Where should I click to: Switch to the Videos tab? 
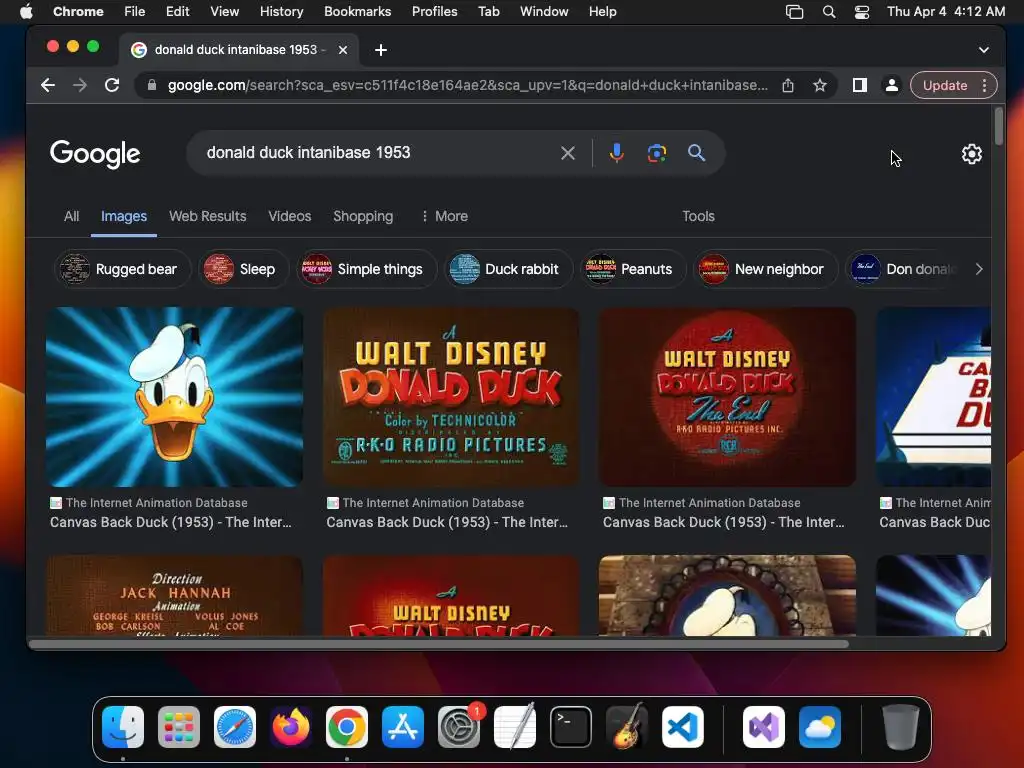289,216
